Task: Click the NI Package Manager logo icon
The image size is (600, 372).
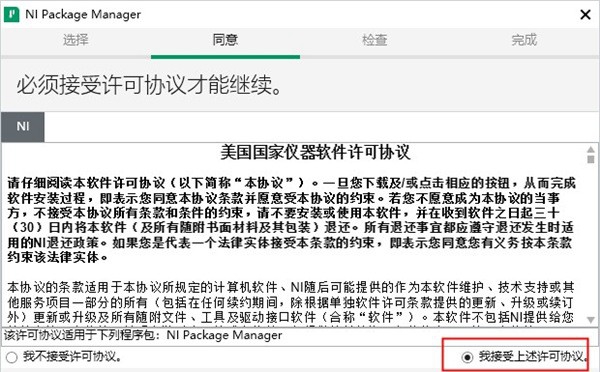Action: click(11, 15)
